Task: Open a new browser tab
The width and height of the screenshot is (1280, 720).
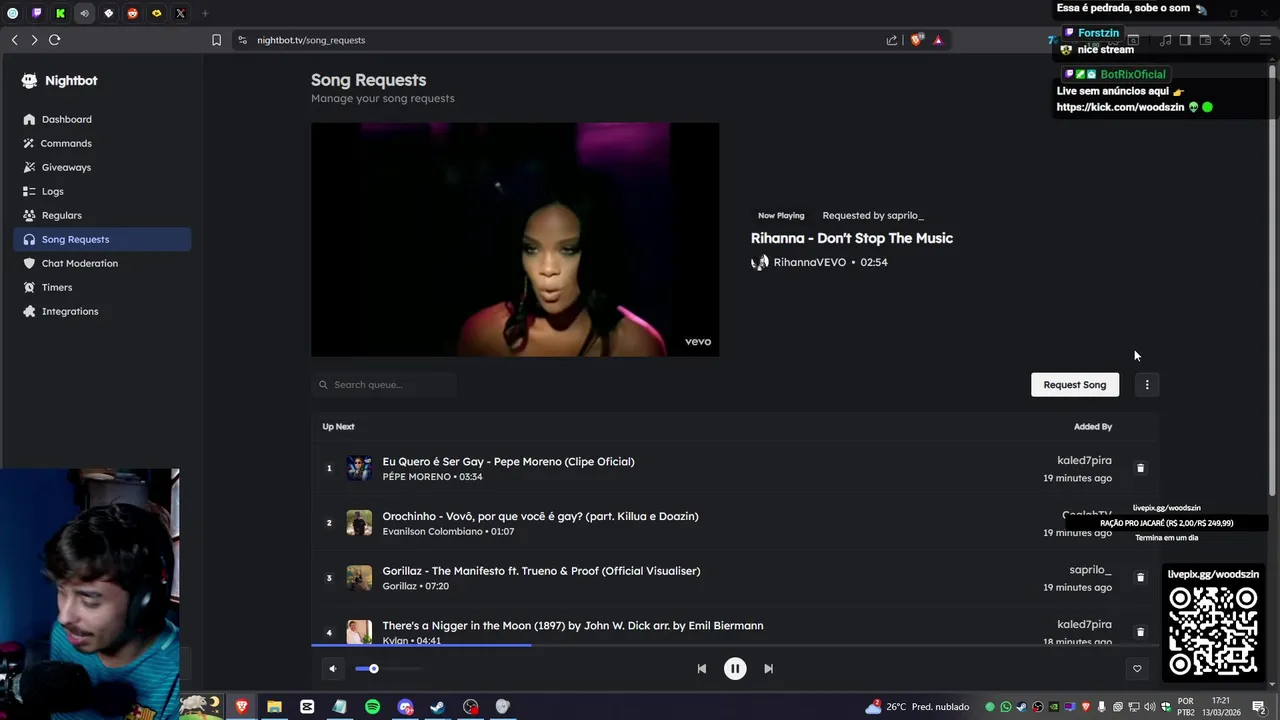Action: pyautogui.click(x=205, y=13)
